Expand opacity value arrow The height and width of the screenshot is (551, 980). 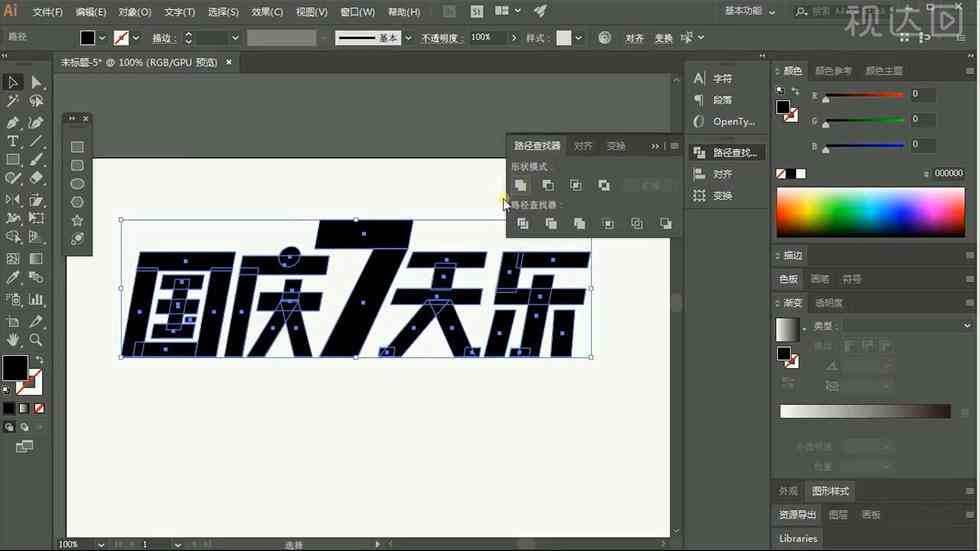(x=514, y=38)
